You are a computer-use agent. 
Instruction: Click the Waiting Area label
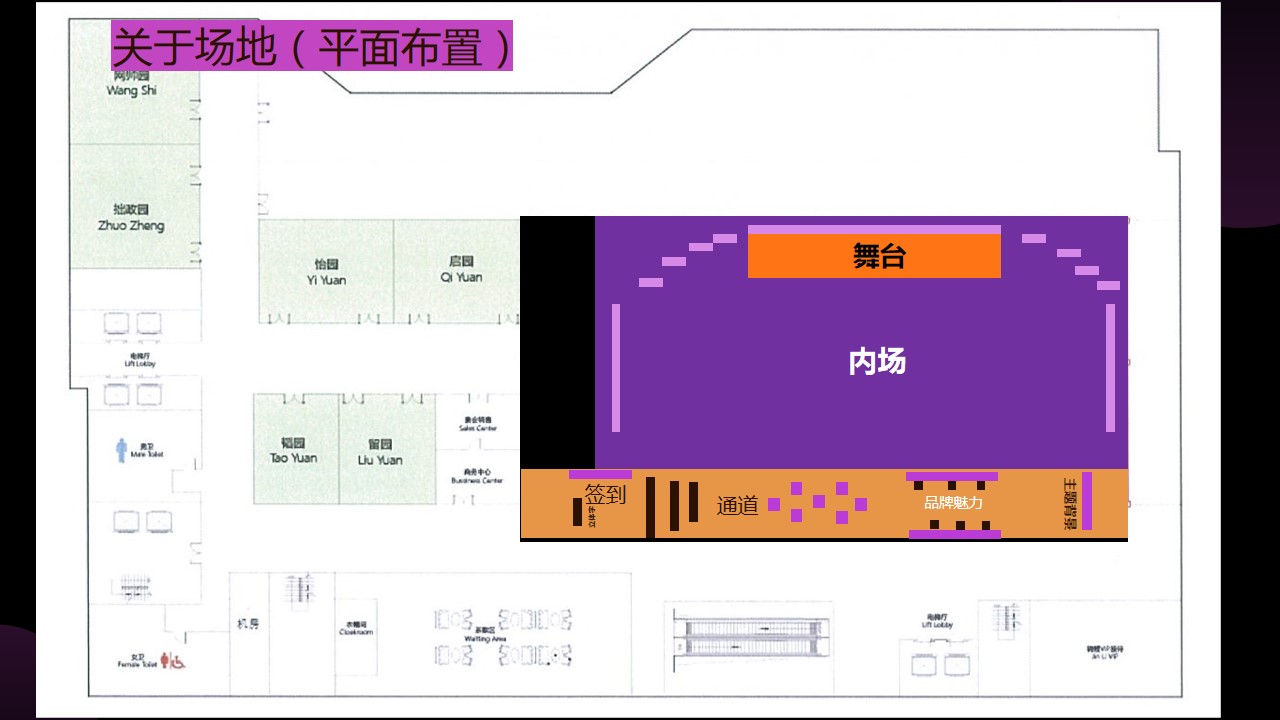click(485, 634)
